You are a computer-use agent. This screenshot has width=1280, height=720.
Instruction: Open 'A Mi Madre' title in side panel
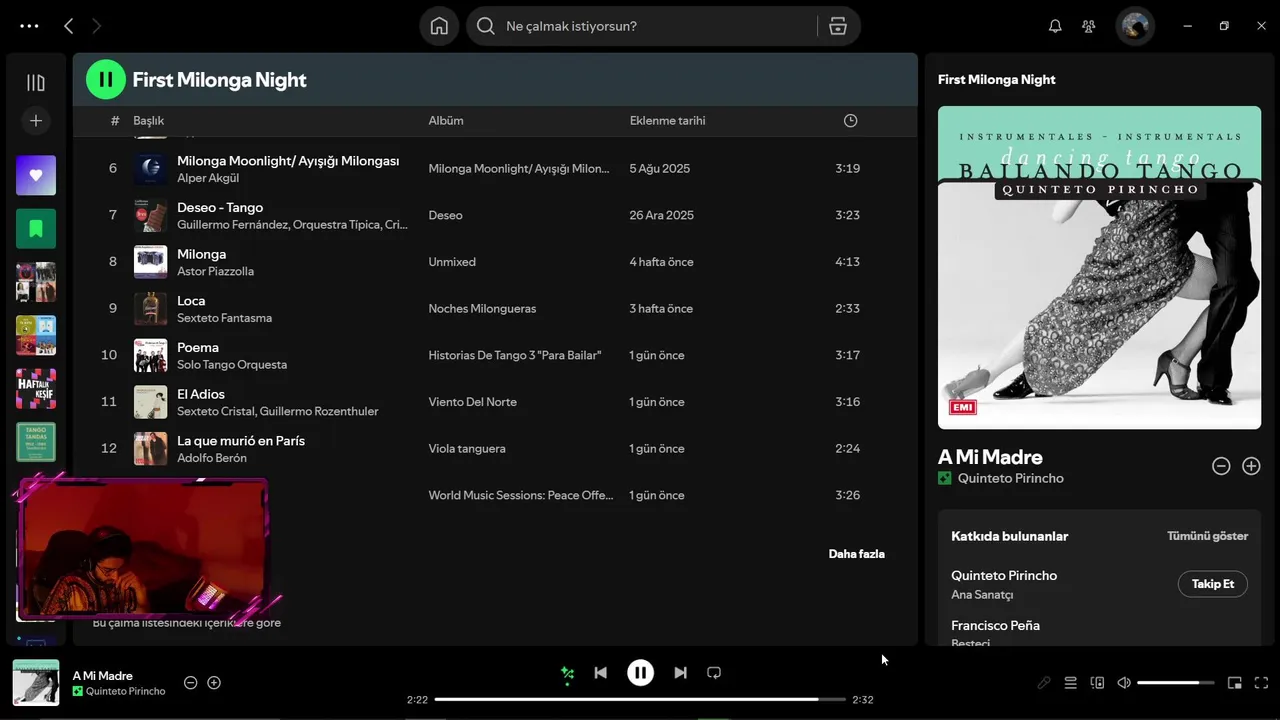[990, 457]
